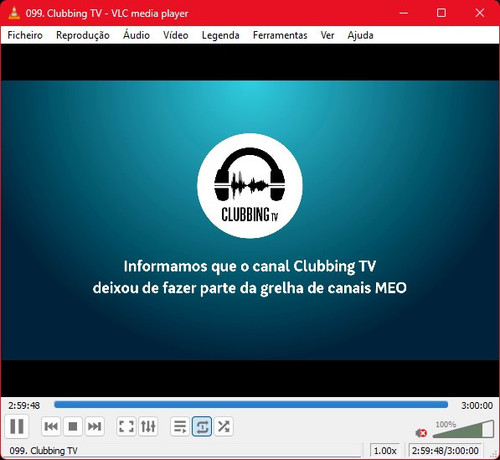Toggle fullscreen video mode
This screenshot has height=460, width=500.
127,426
